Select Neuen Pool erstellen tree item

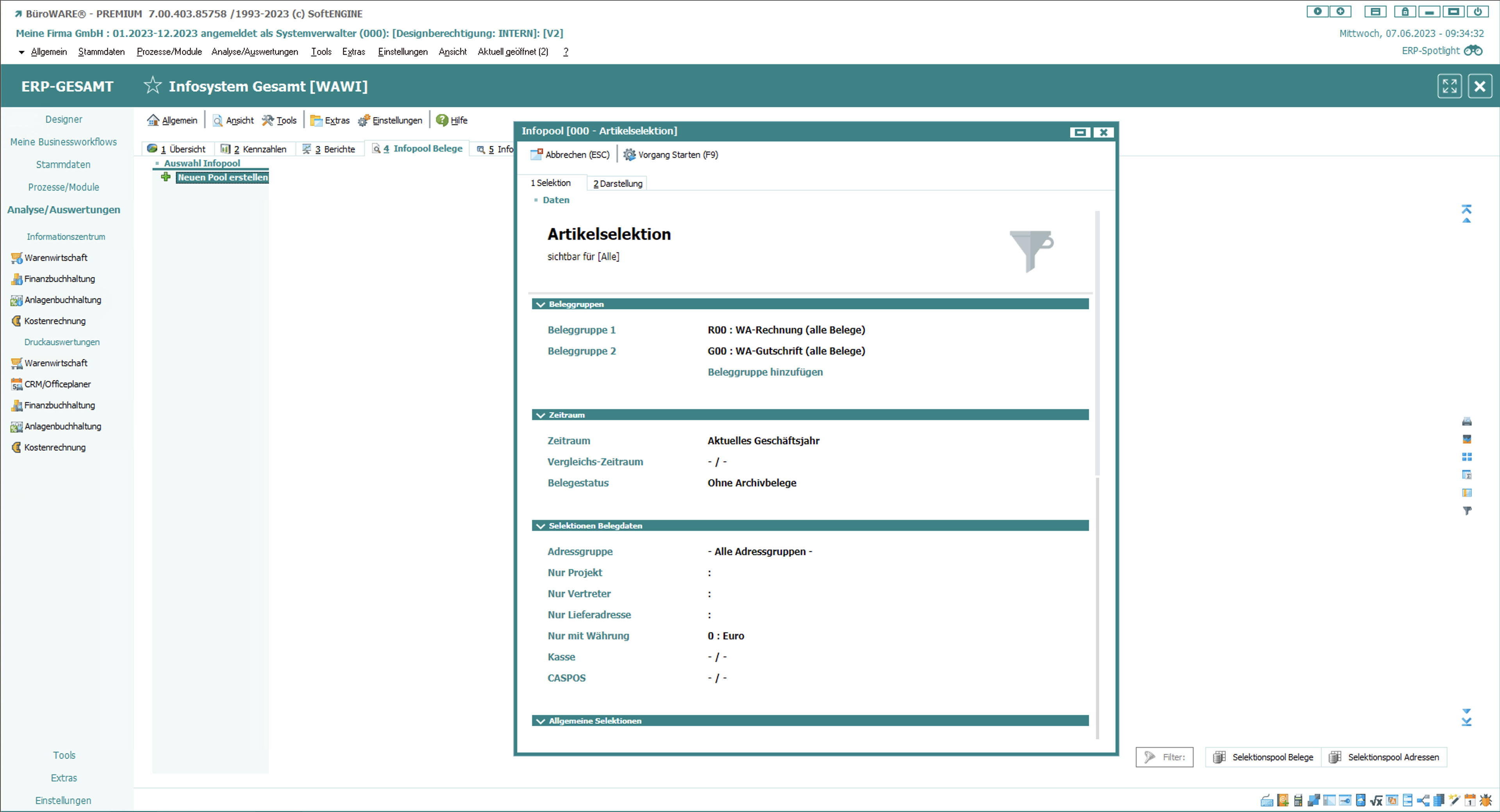pyautogui.click(x=222, y=177)
